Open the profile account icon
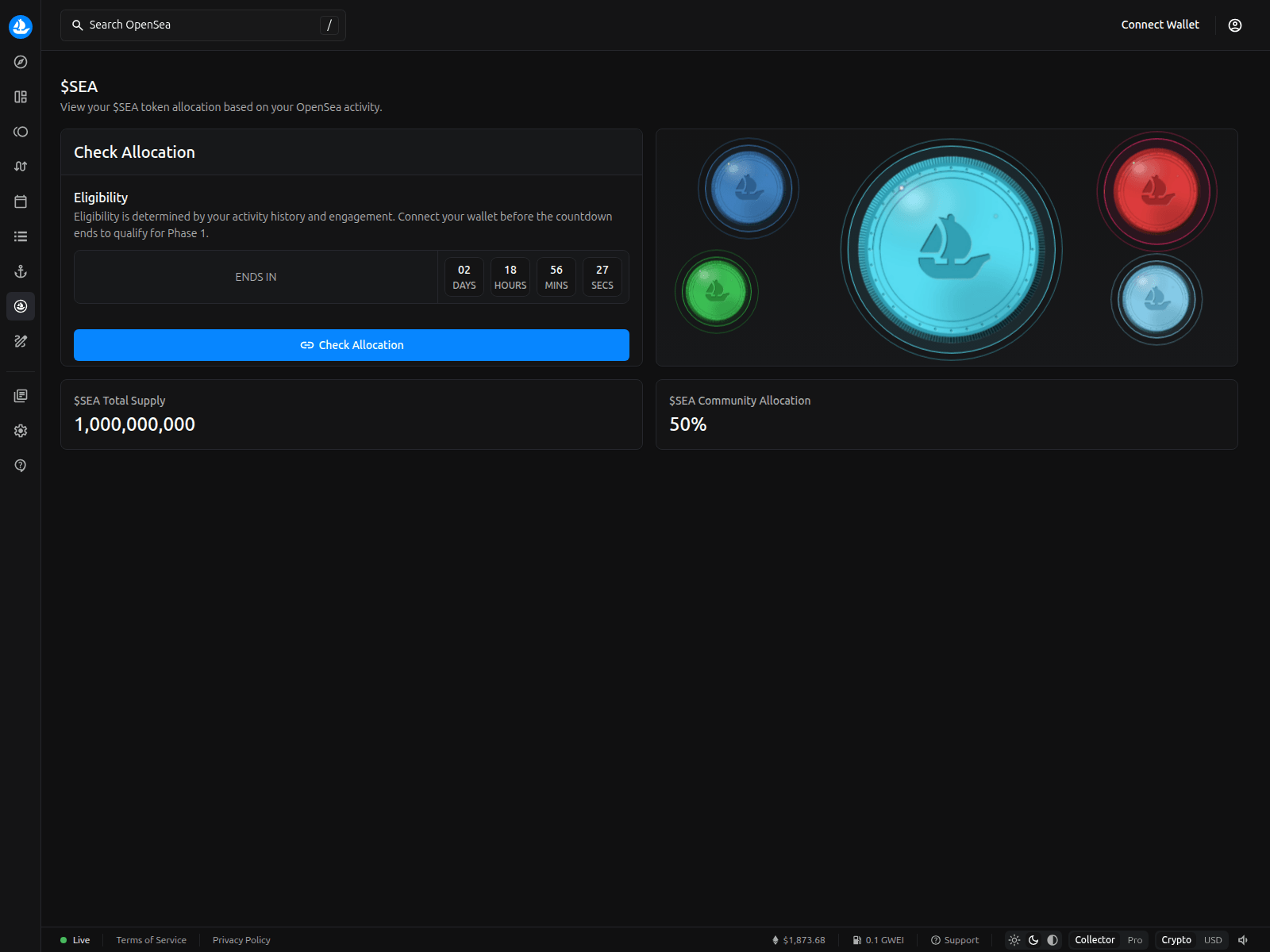 click(1235, 25)
